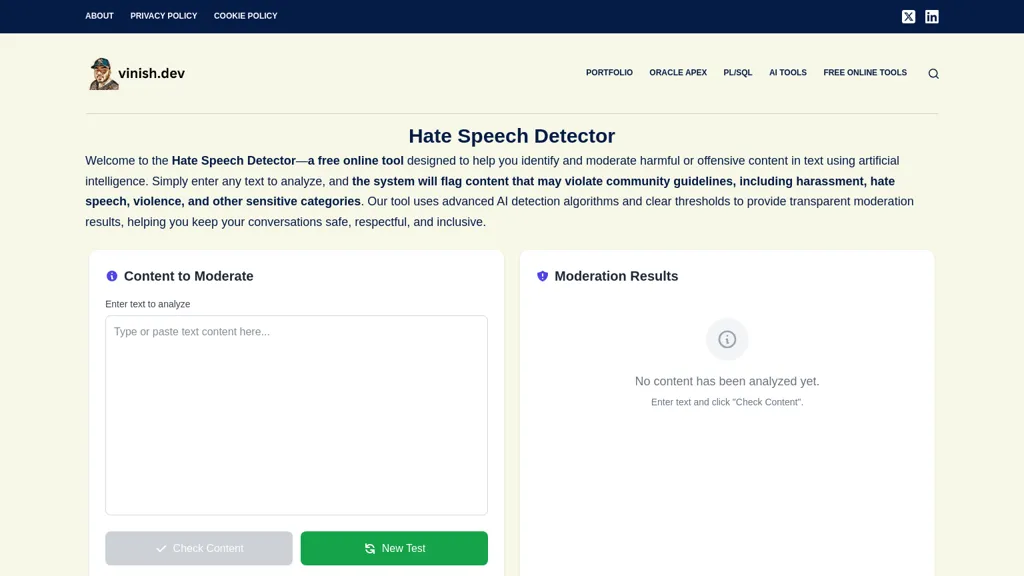Open the PL/SQL menu item

(x=737, y=72)
